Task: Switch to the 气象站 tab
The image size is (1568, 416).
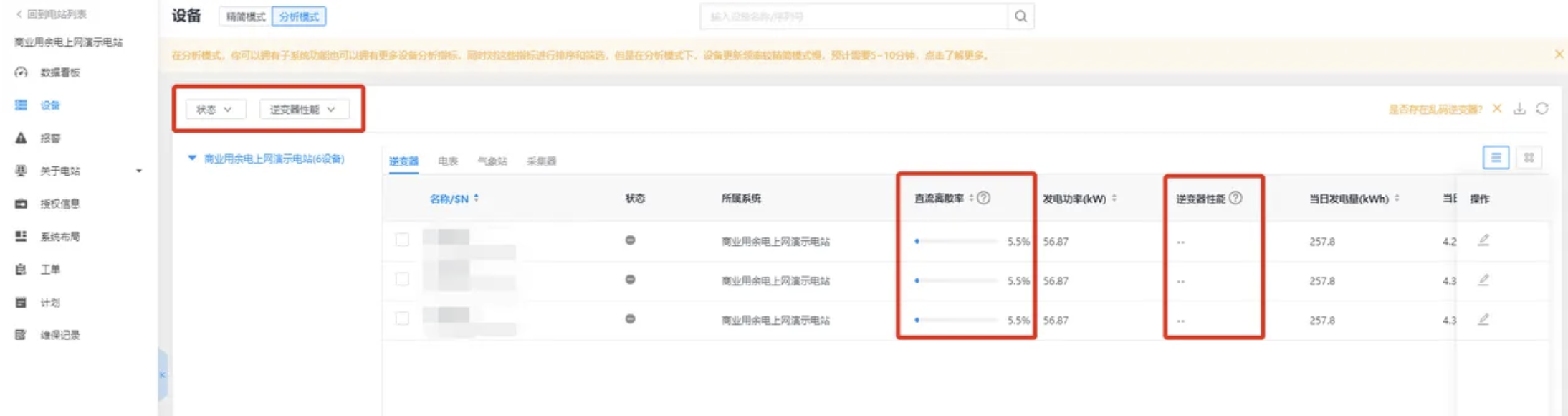Action: (492, 161)
